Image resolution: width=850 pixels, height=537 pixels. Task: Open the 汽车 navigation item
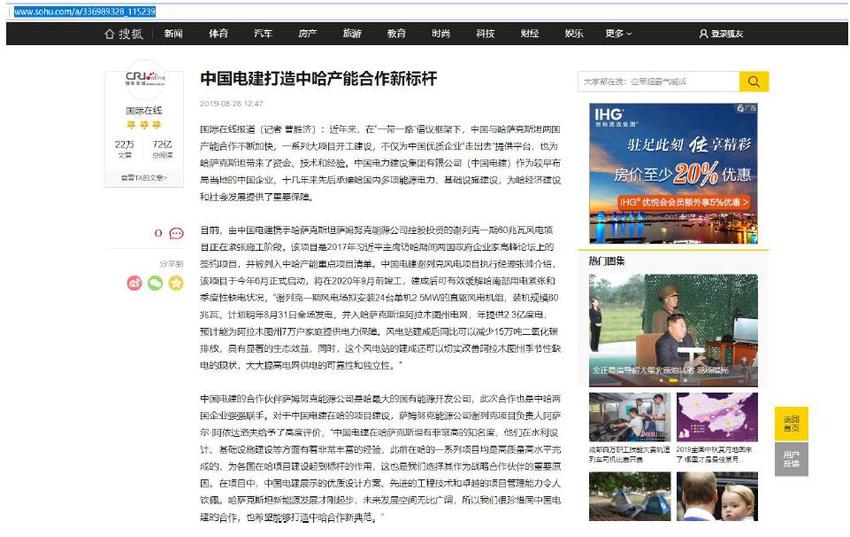tap(263, 34)
